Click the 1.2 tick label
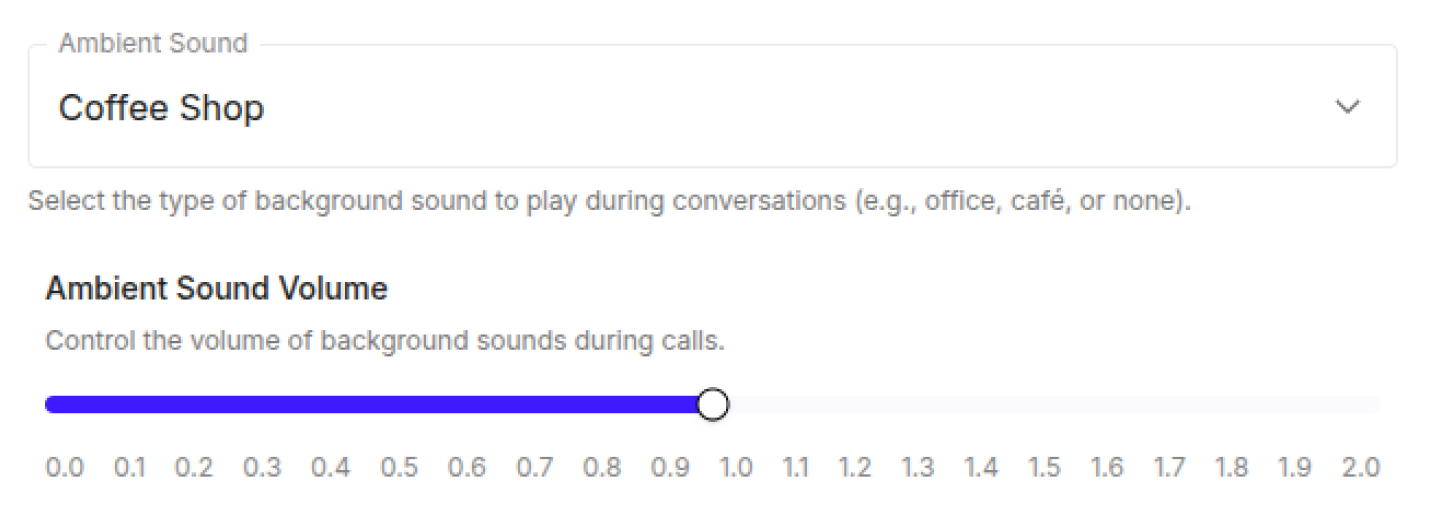Image resolution: width=1432 pixels, height=520 pixels. coord(855,468)
